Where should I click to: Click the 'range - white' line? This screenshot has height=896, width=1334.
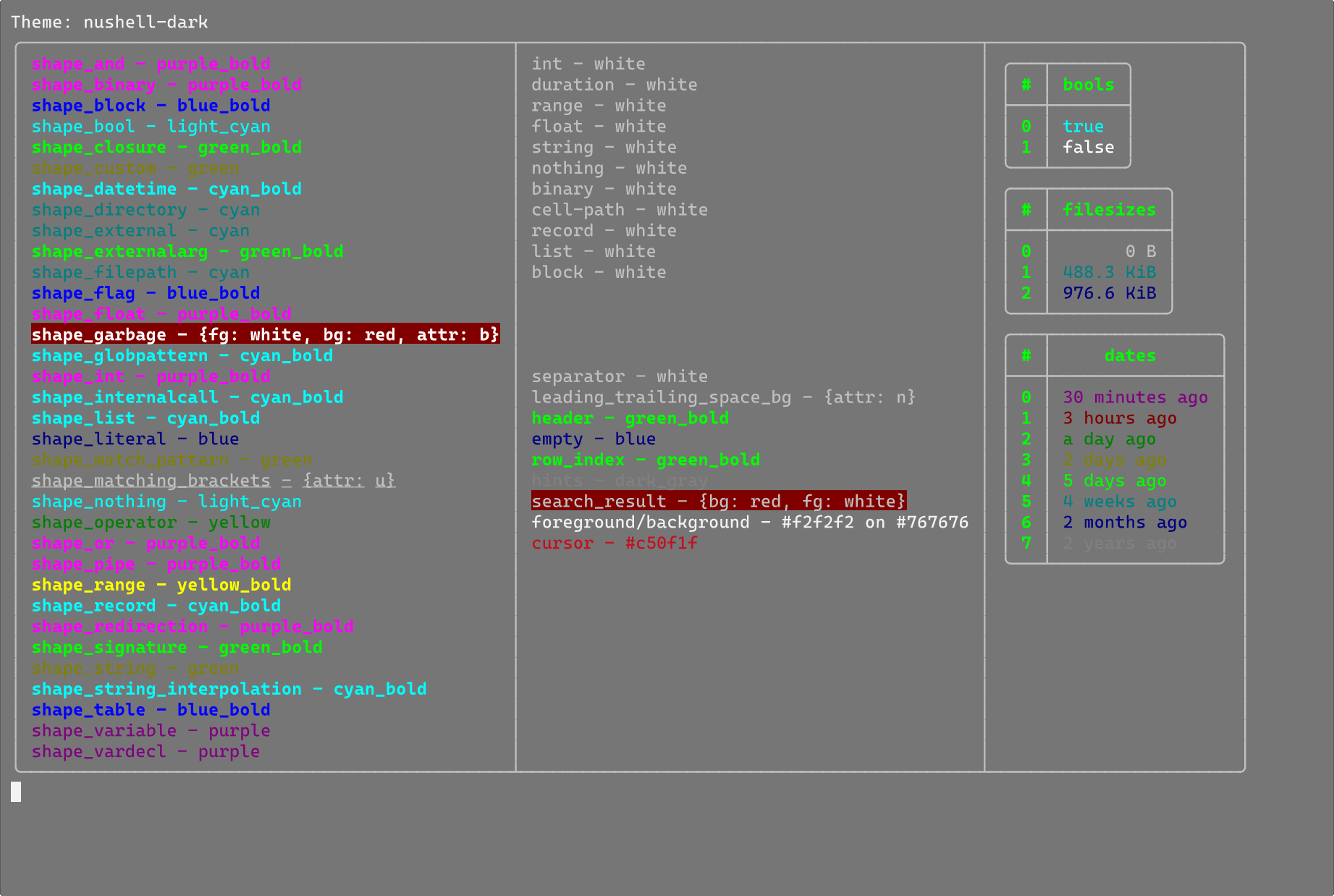(599, 106)
